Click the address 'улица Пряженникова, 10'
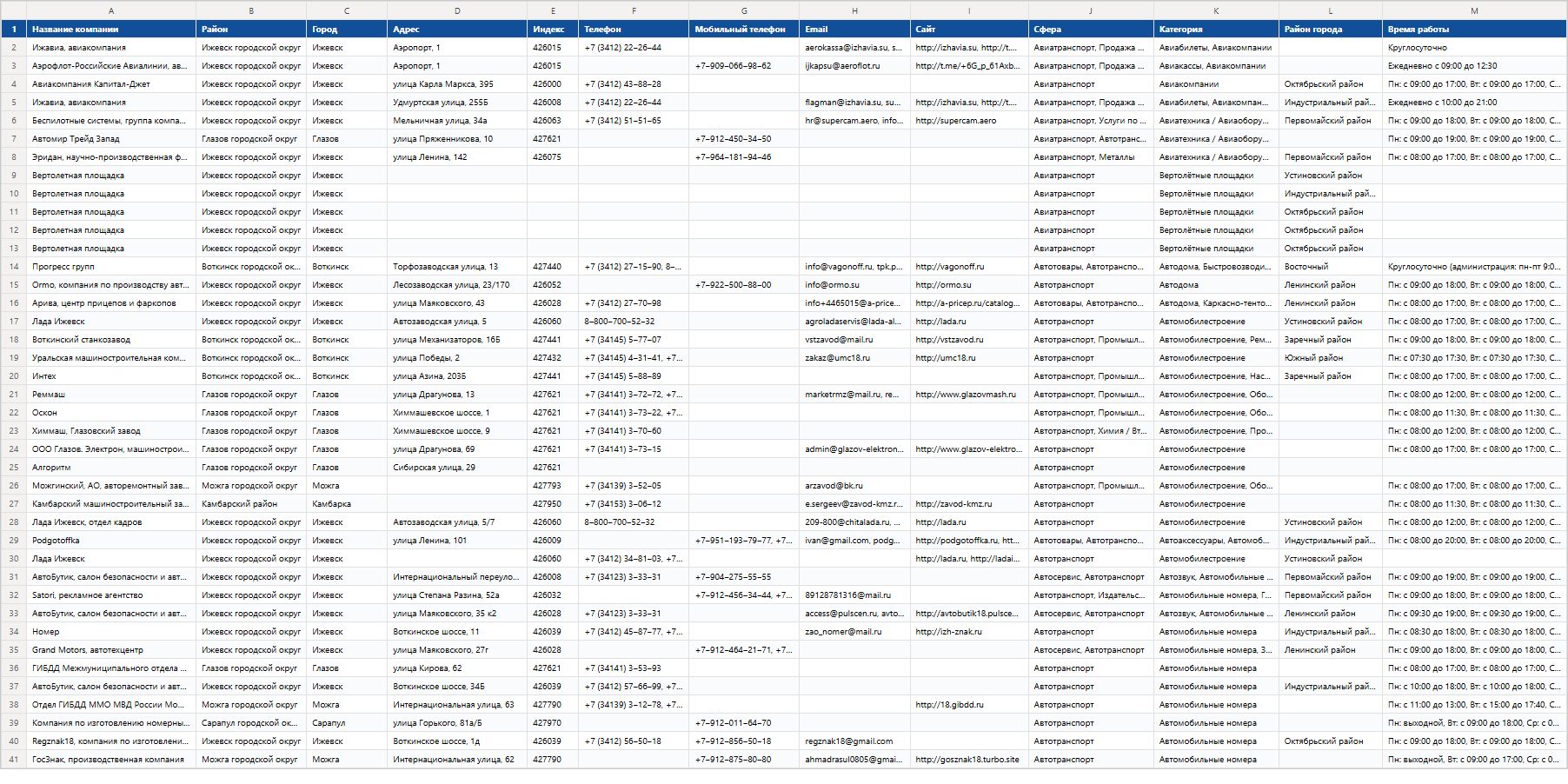Screen dimensions: 1568x784 [x=457, y=139]
